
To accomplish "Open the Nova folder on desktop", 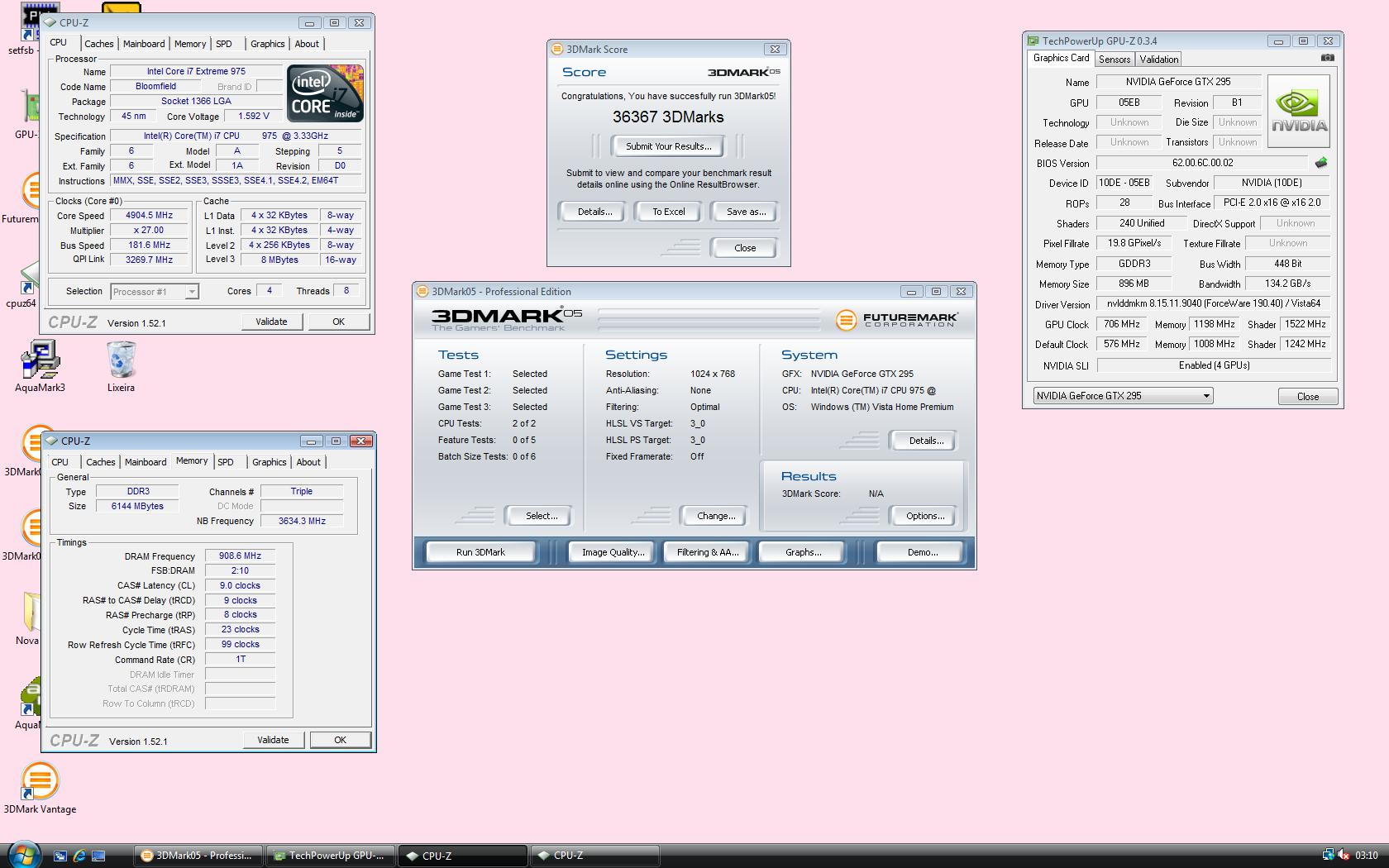I will (27, 619).
